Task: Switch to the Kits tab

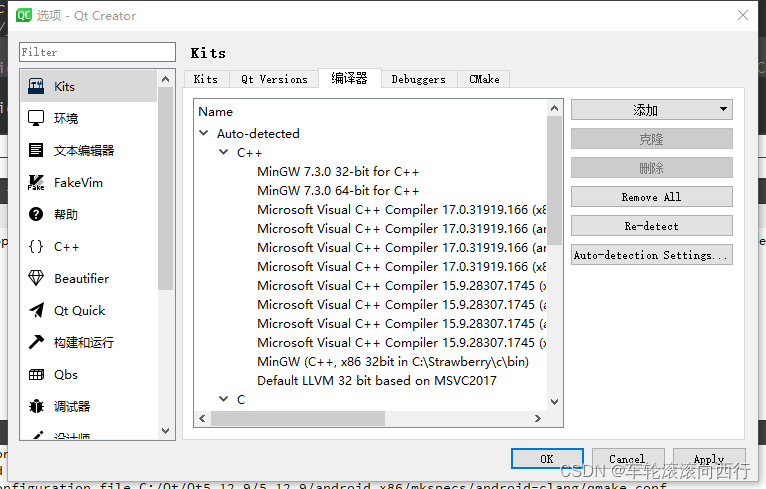Action: tap(206, 79)
